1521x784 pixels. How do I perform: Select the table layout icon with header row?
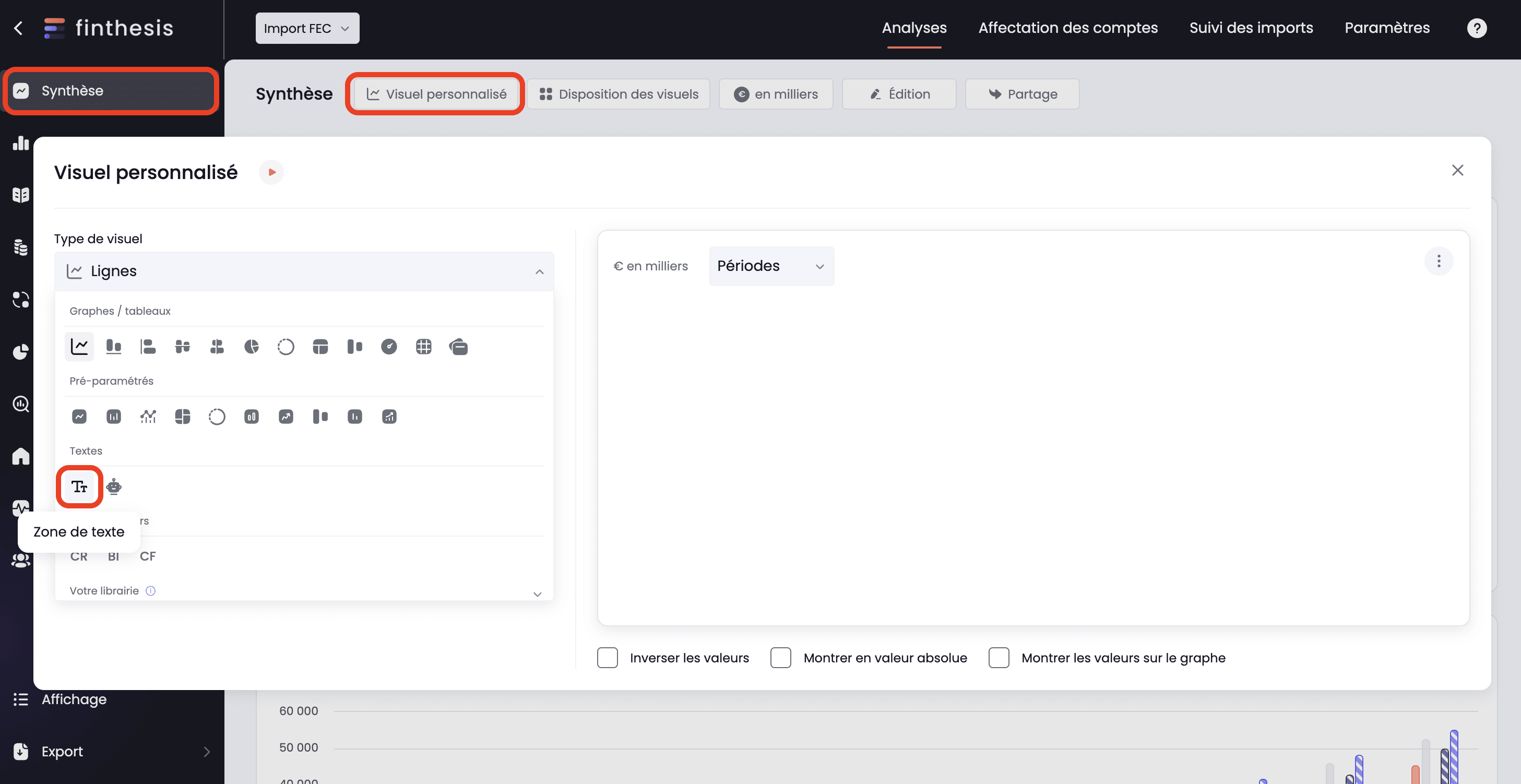pyautogui.click(x=320, y=347)
